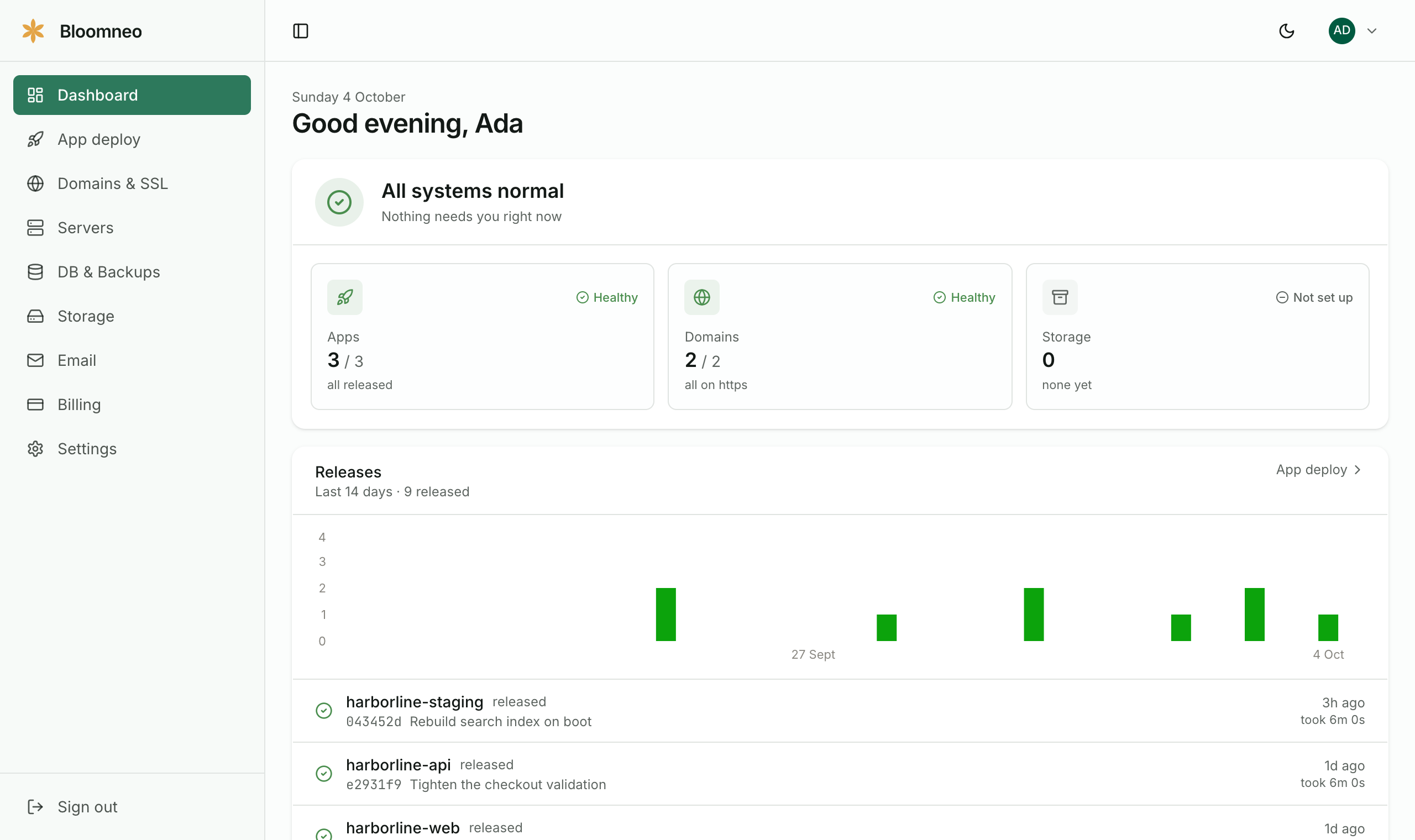Click the rocket icon in Apps card
Image resolution: width=1415 pixels, height=840 pixels.
(x=345, y=297)
